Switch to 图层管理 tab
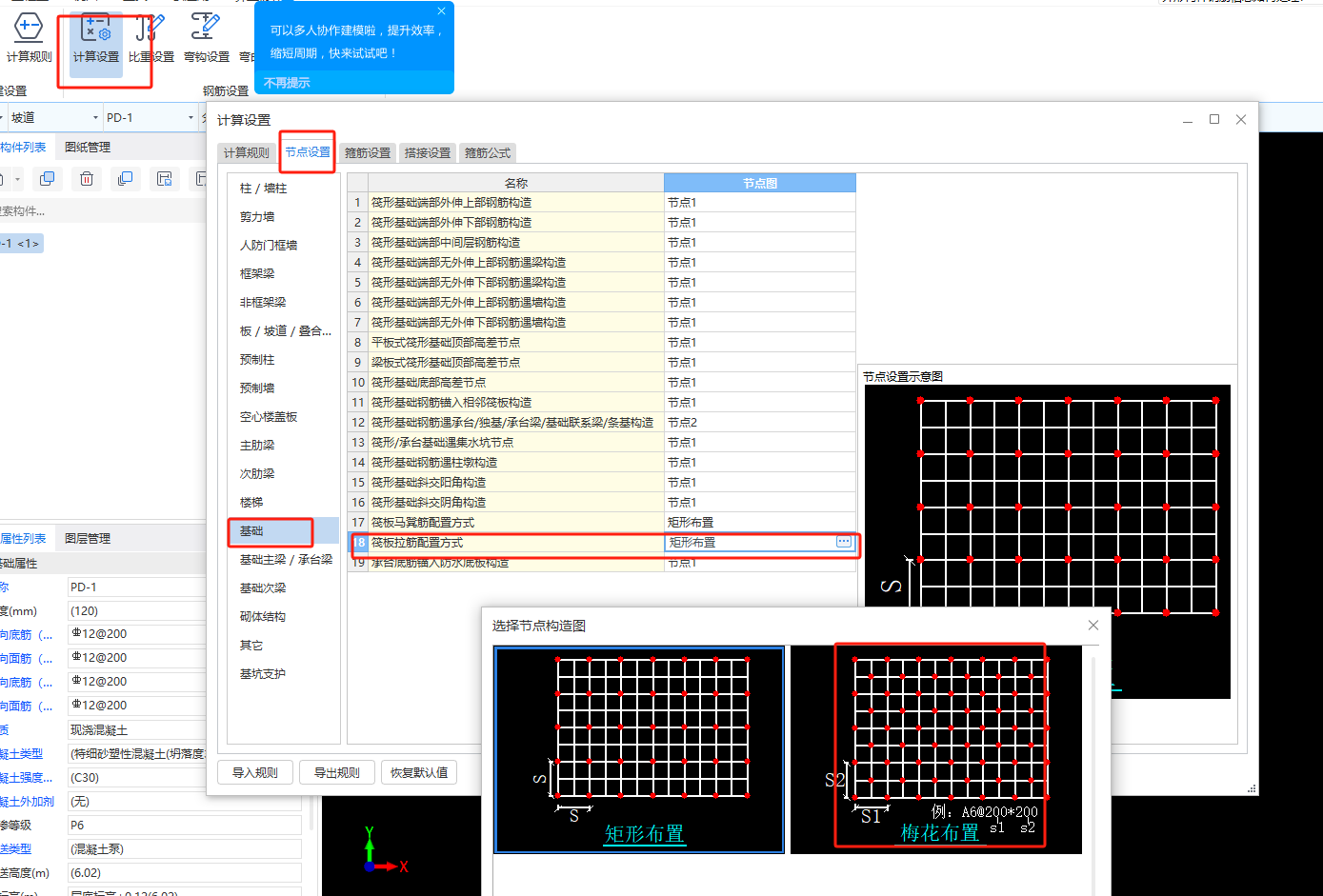This screenshot has height=896, width=1323. [88, 538]
